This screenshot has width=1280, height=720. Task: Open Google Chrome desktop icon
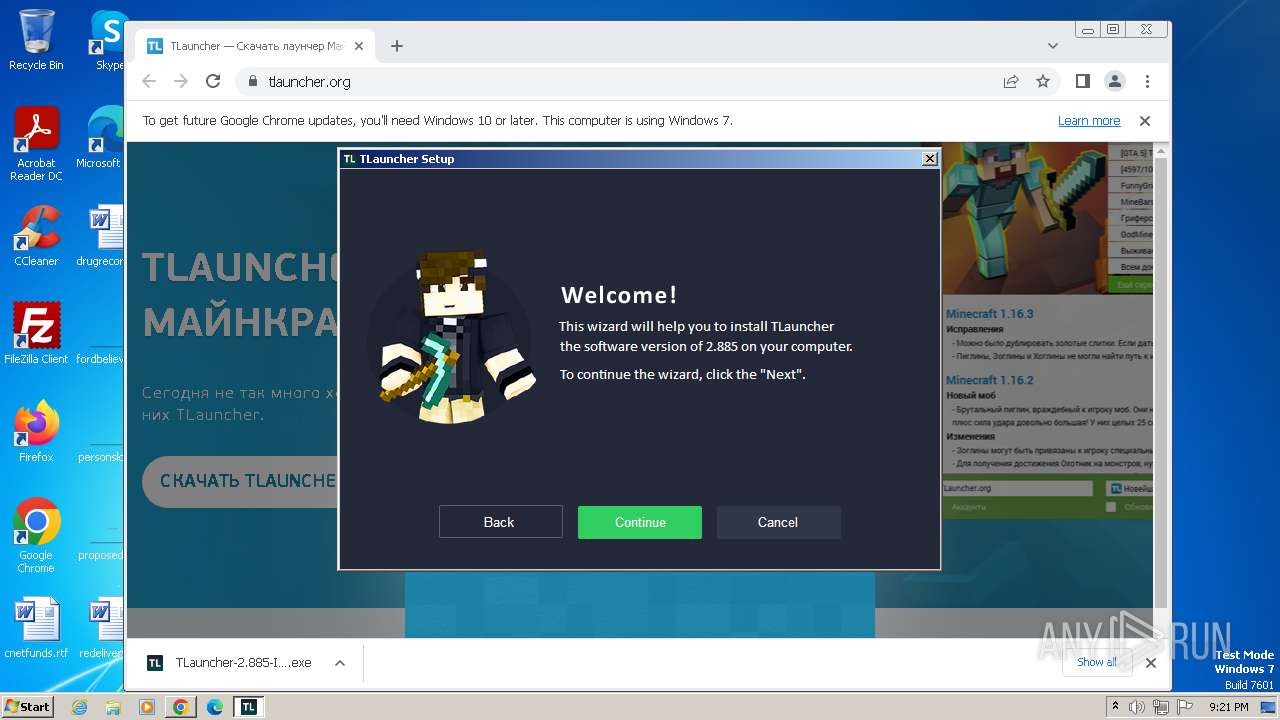(x=36, y=536)
